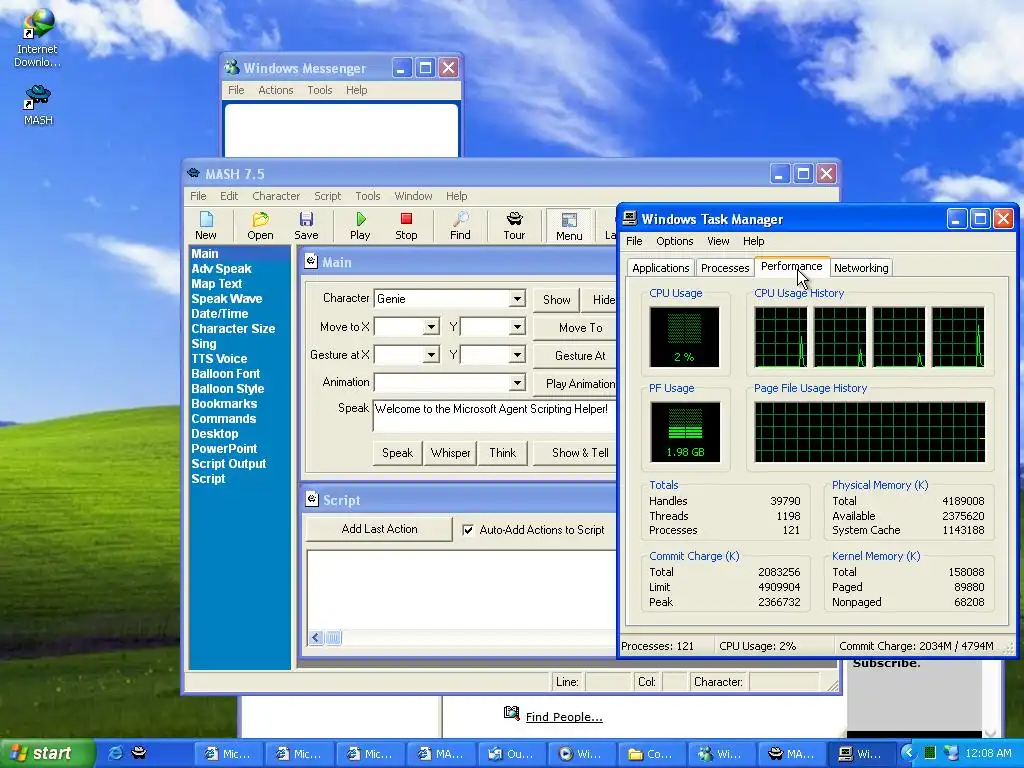This screenshot has height=768, width=1024.
Task: Click the Ou... taskbar button
Action: pyautogui.click(x=511, y=754)
